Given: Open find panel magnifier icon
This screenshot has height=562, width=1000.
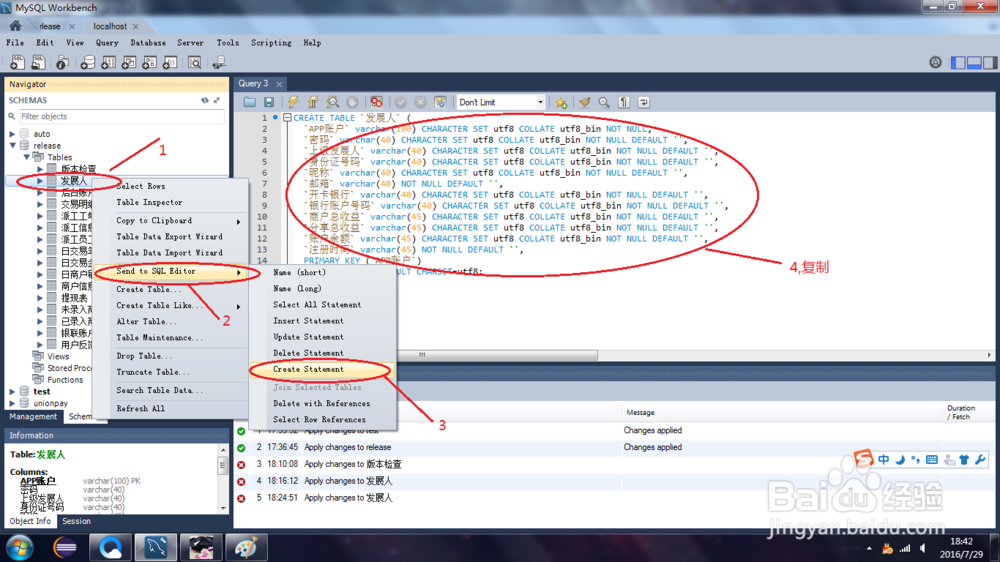Looking at the screenshot, I should point(604,102).
